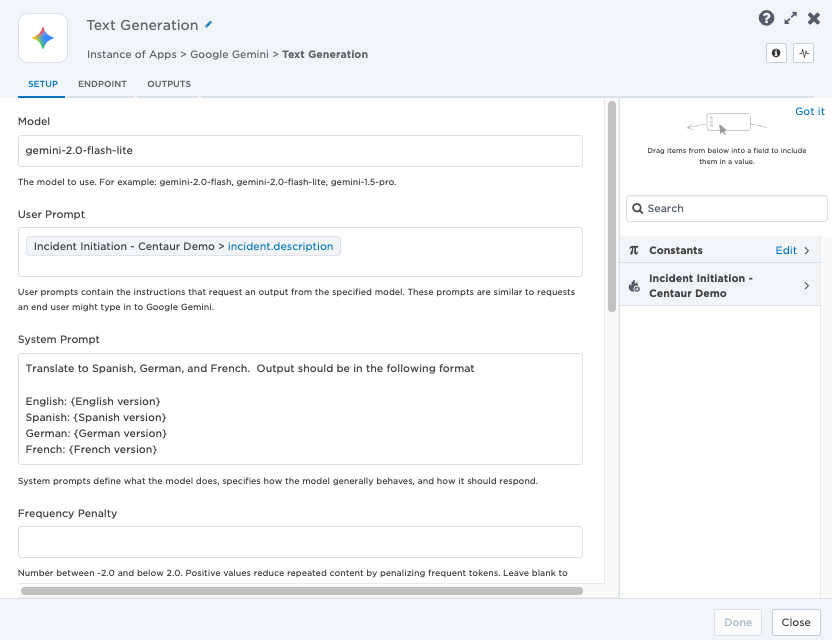The width and height of the screenshot is (832, 640).
Task: Click the 'User Prompt' field label
Action: (x=51, y=214)
